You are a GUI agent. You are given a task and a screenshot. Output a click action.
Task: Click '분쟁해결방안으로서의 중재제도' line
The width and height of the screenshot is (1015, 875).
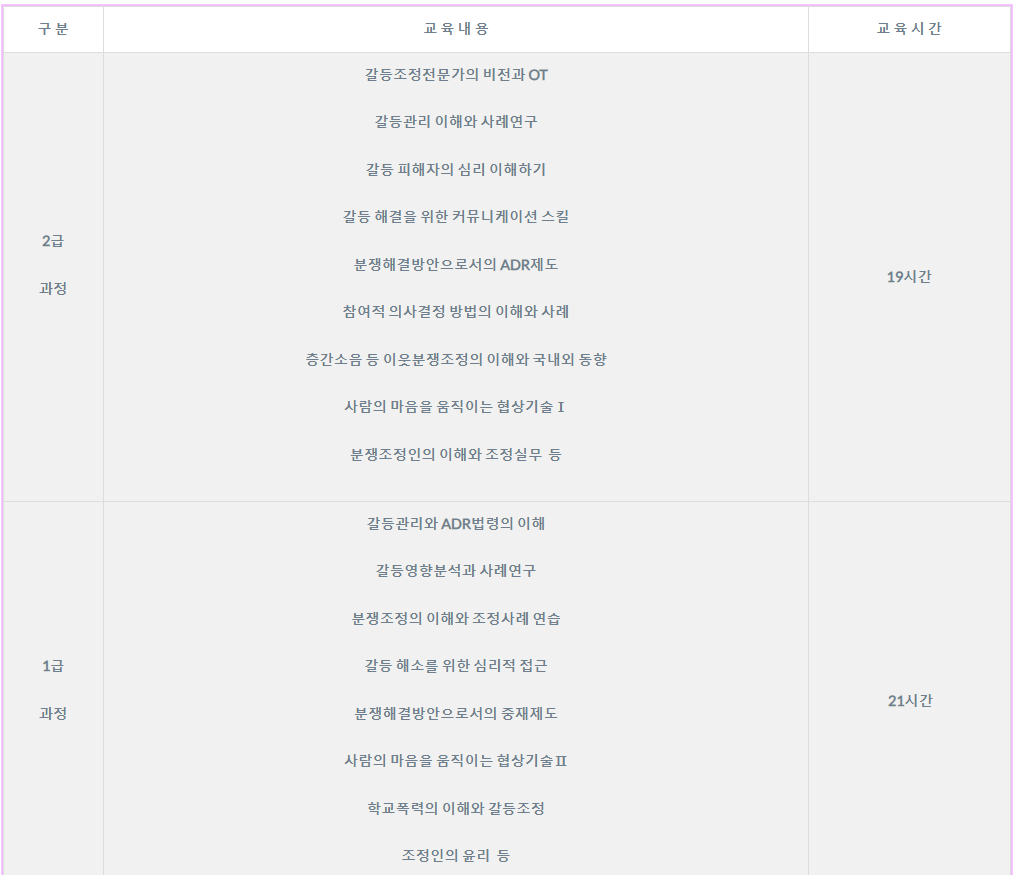click(x=456, y=714)
